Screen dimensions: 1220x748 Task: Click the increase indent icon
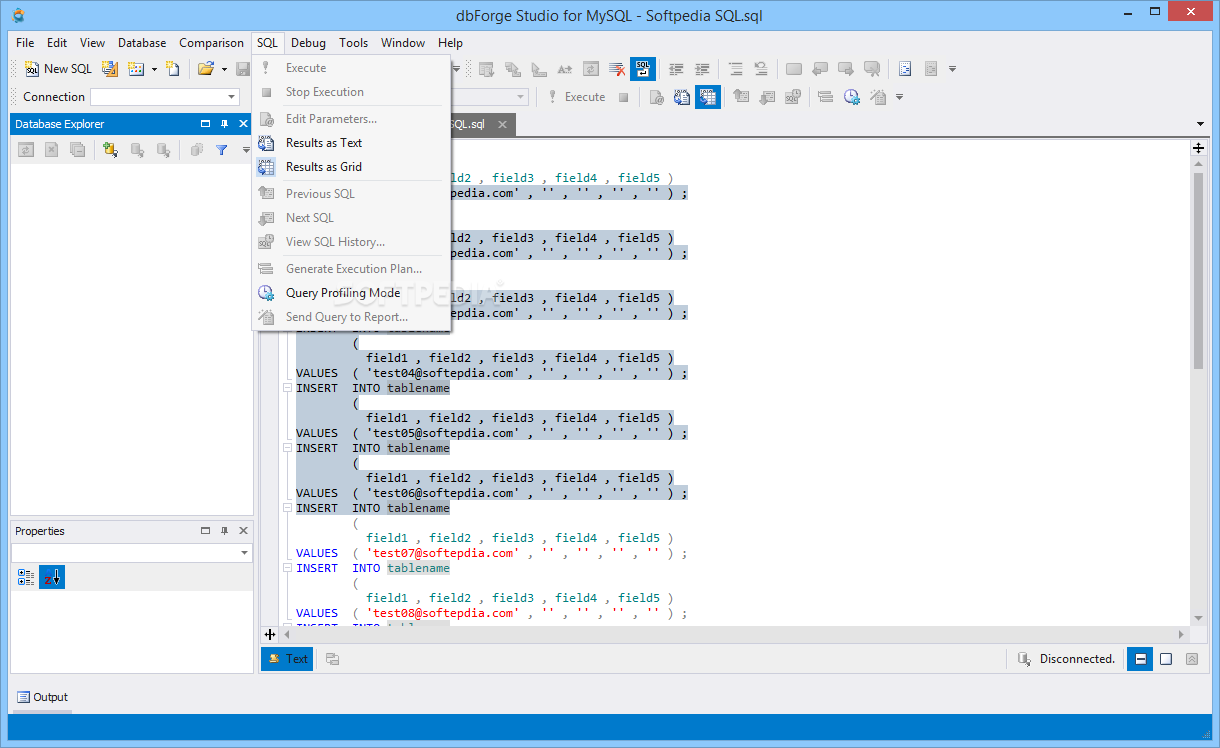pos(702,69)
